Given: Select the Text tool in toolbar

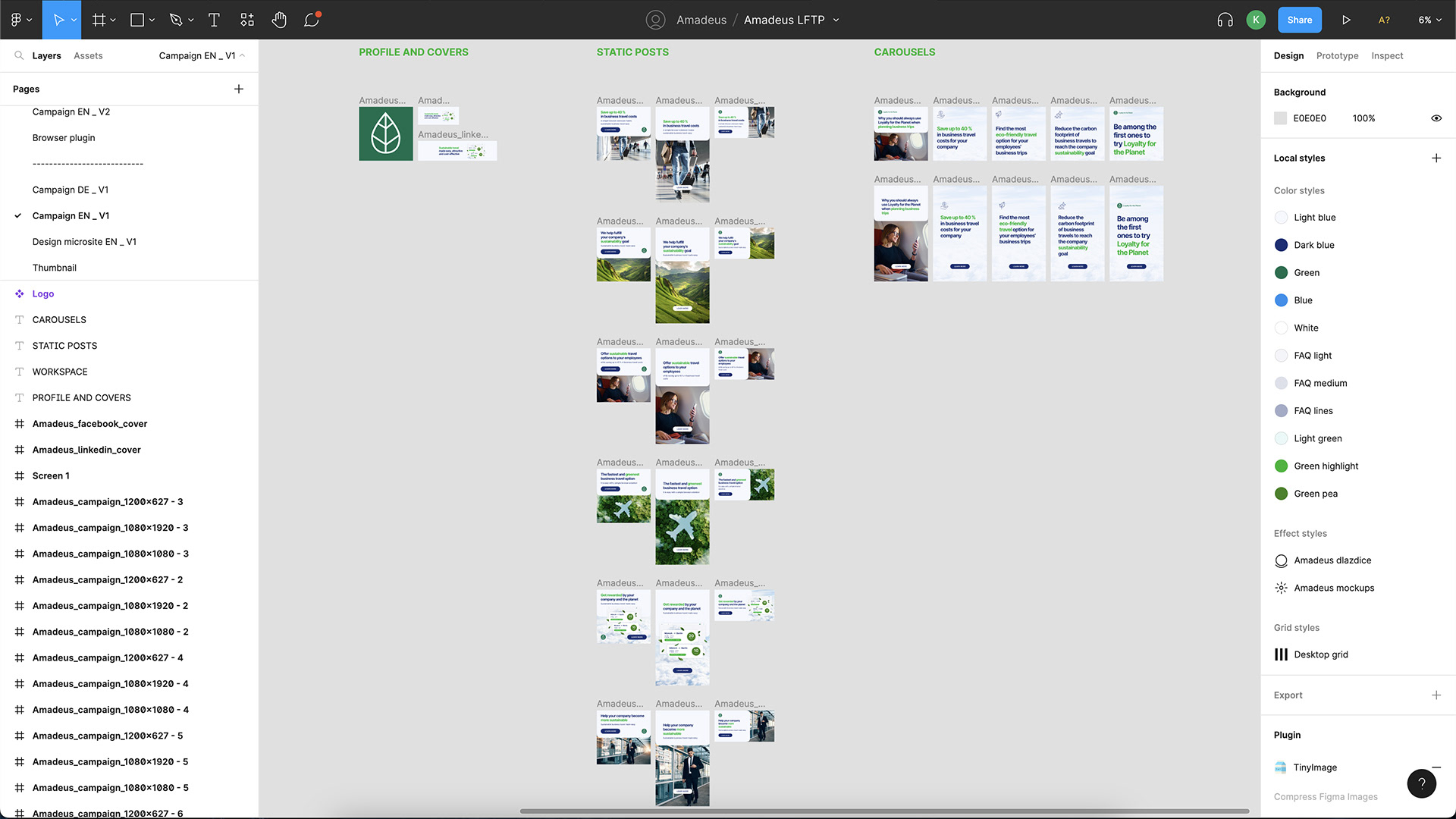Looking at the screenshot, I should [214, 20].
